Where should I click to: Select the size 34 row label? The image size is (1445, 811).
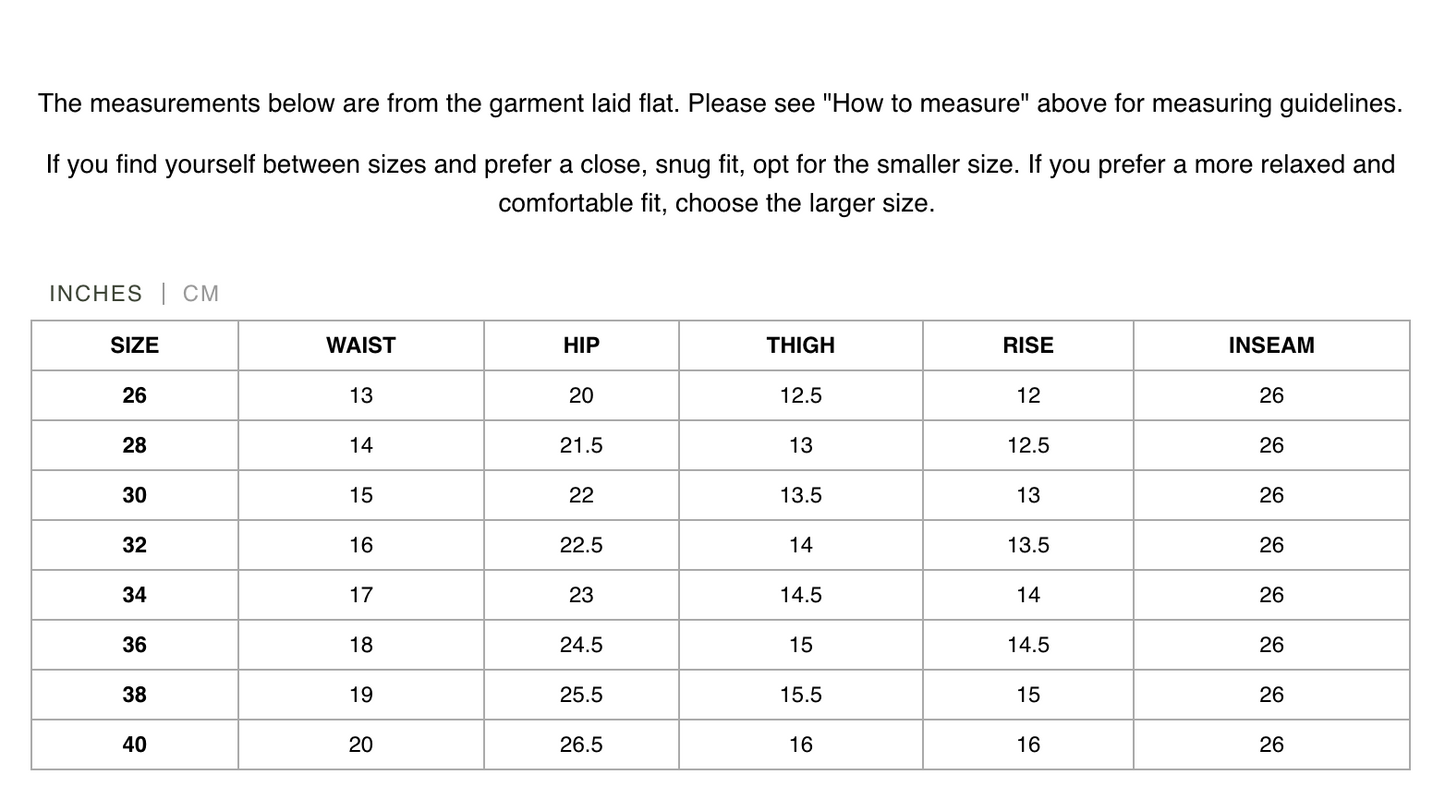[x=134, y=595]
